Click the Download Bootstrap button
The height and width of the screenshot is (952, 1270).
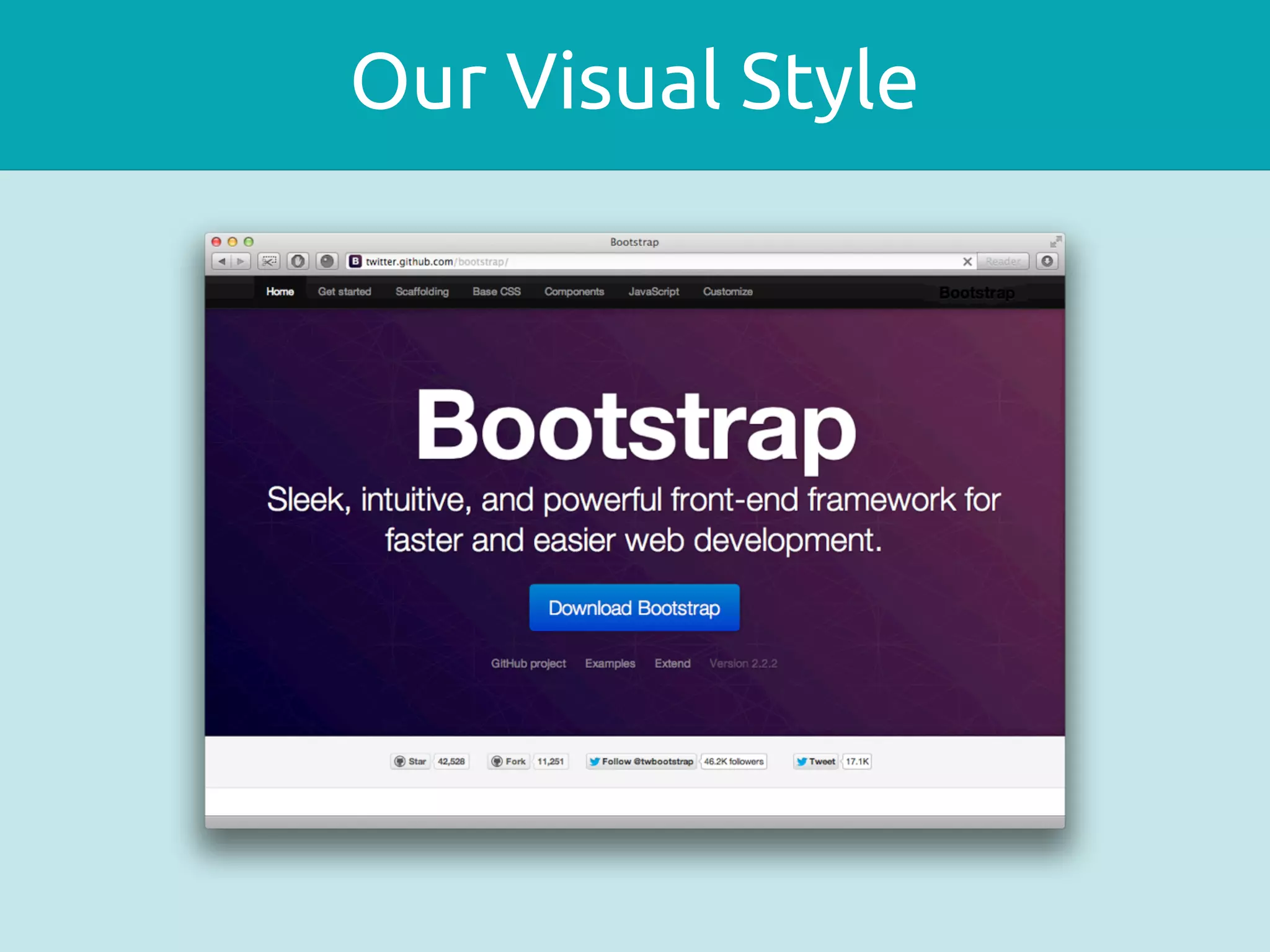(634, 607)
